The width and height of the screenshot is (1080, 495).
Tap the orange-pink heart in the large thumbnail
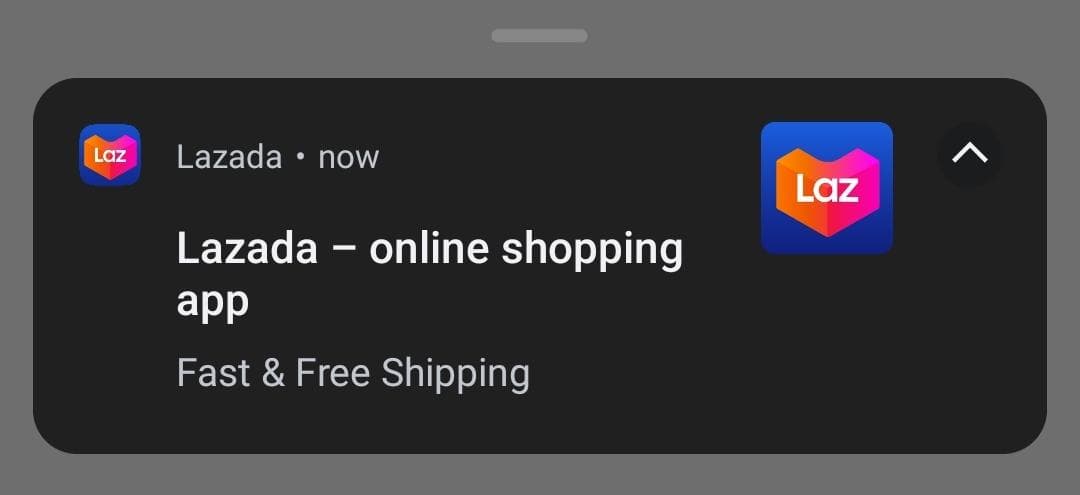click(827, 191)
